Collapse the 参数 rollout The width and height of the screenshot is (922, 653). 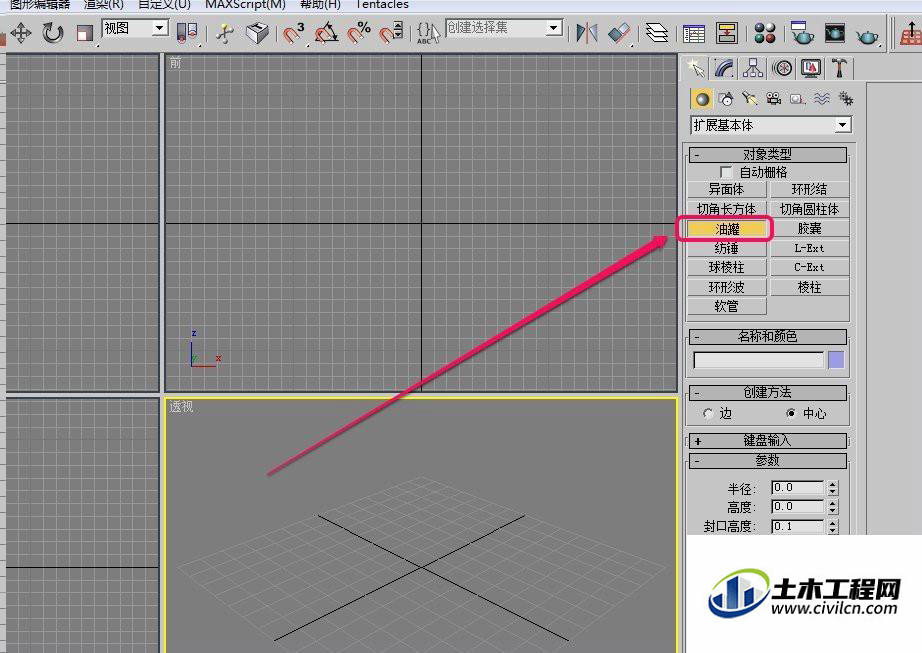coord(767,460)
